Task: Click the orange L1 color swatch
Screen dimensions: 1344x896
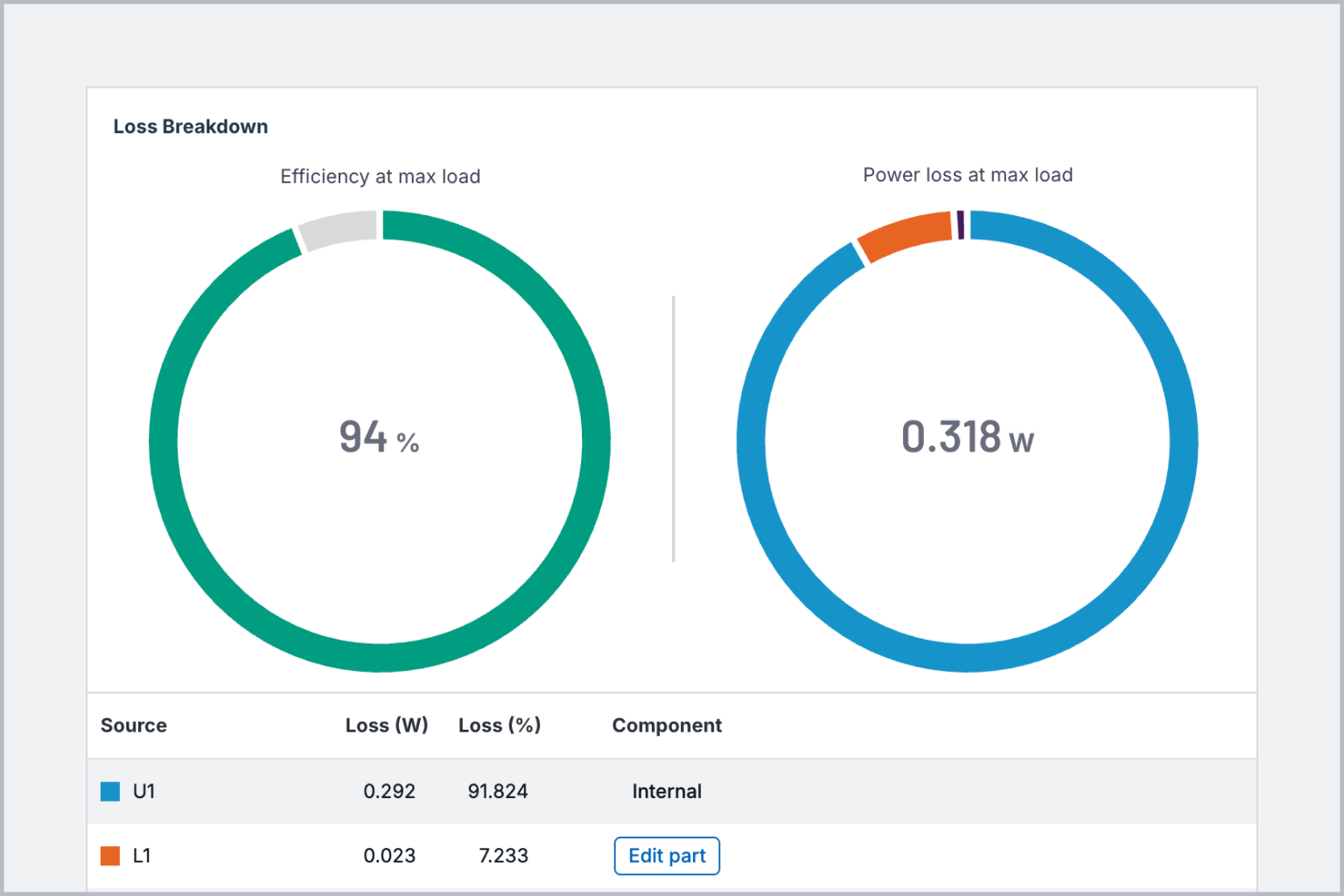Action: click(108, 856)
